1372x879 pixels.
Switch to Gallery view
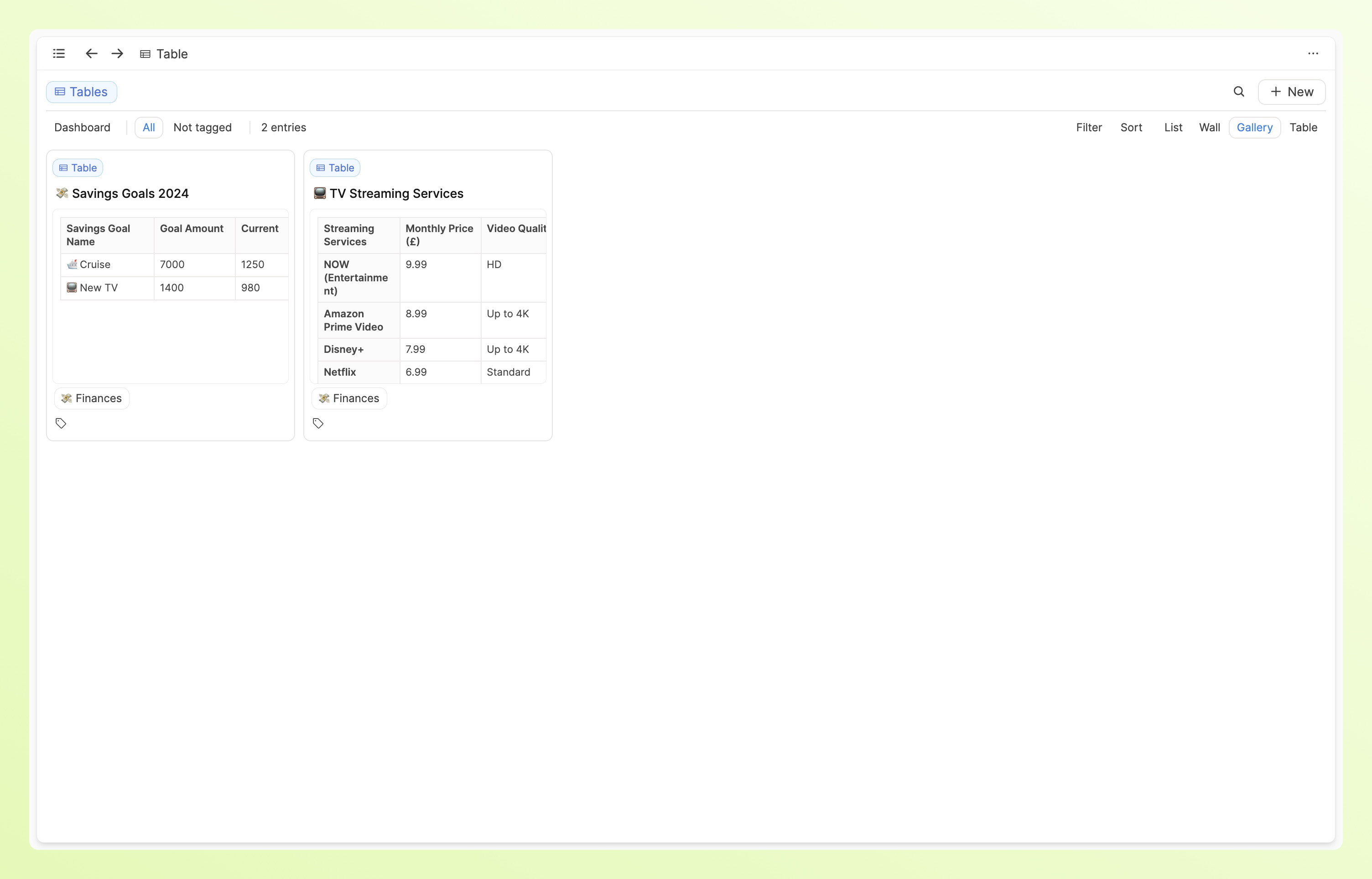pos(1254,127)
